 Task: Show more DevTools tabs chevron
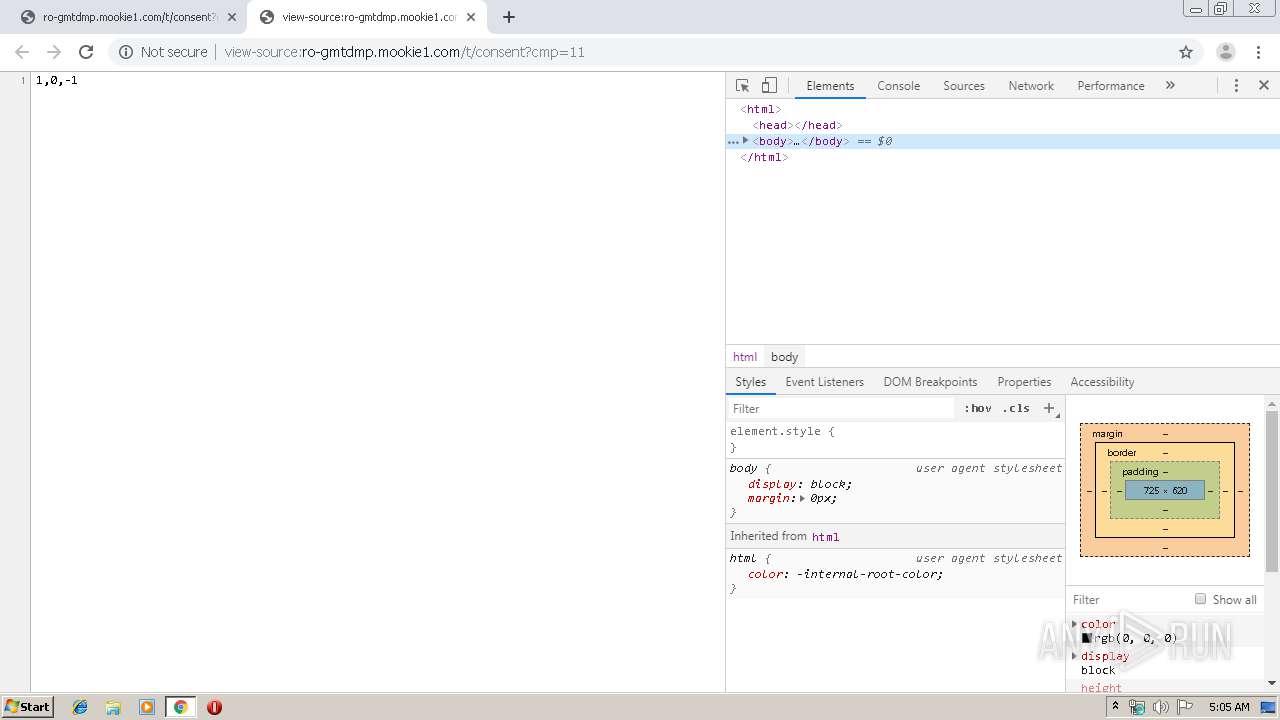(x=1170, y=86)
